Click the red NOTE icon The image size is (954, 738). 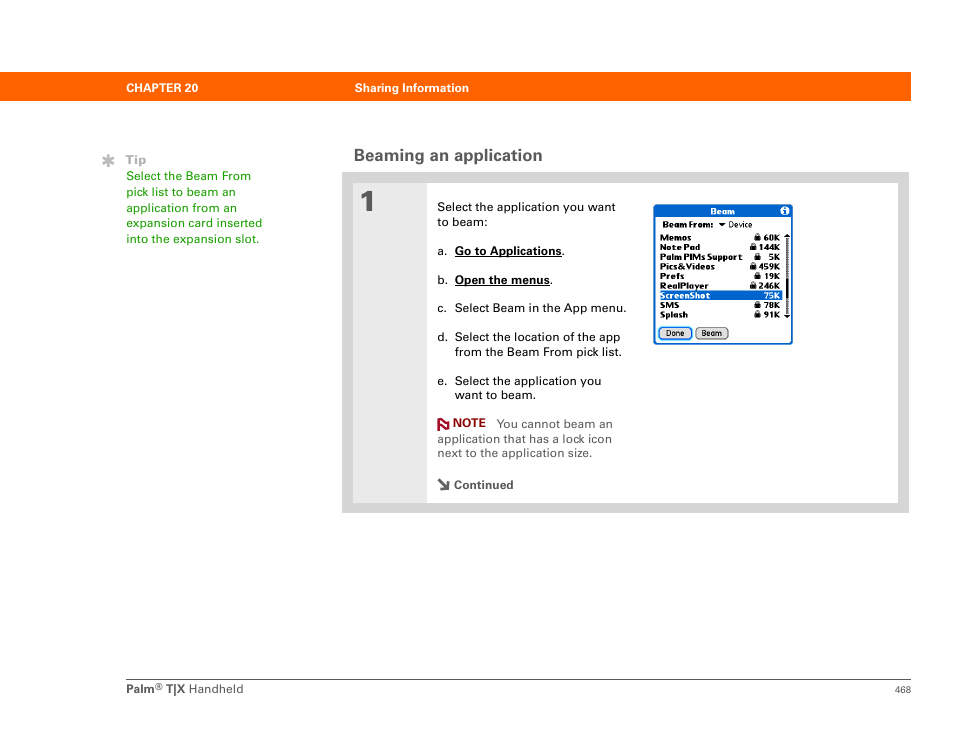[443, 424]
